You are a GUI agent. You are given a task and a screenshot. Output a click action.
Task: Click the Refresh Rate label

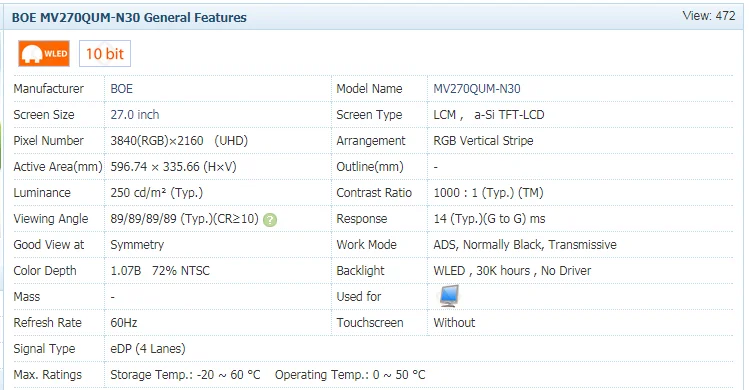(x=47, y=323)
